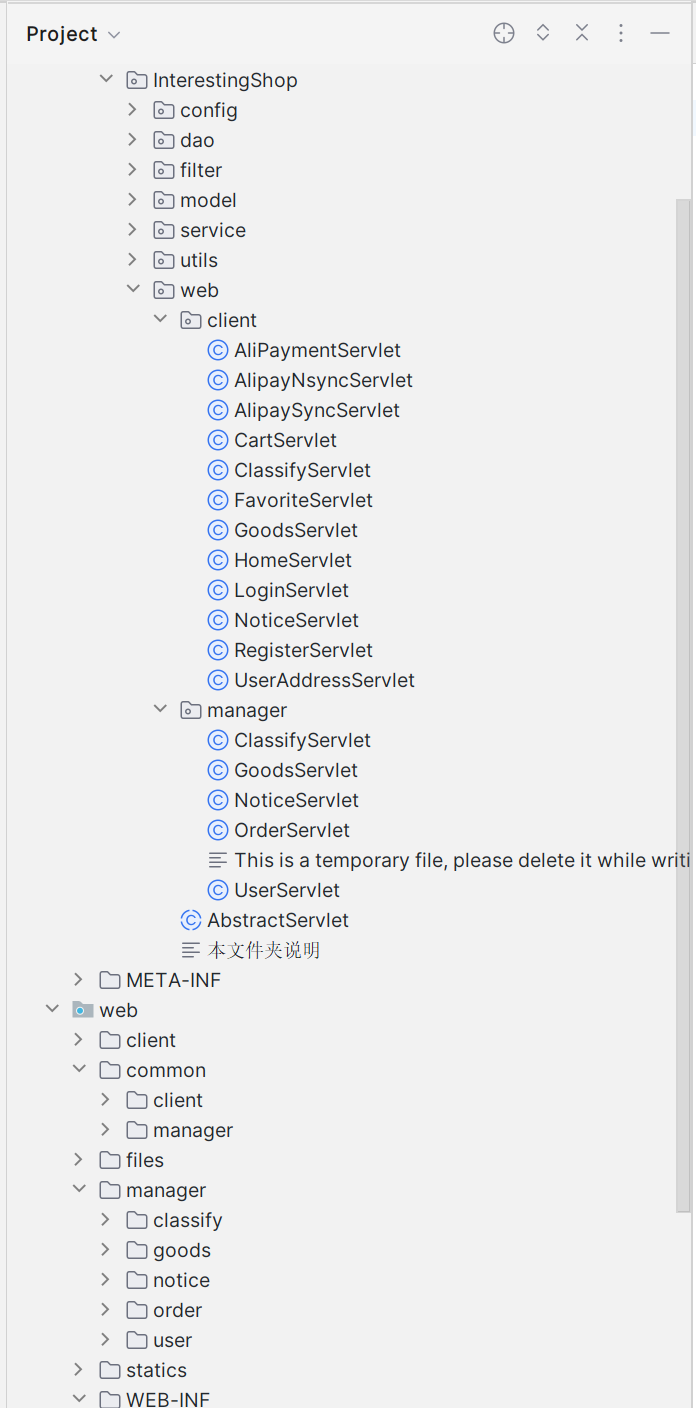Expand the META-INF folder
Screen dimensions: 696x1408
(79, 980)
